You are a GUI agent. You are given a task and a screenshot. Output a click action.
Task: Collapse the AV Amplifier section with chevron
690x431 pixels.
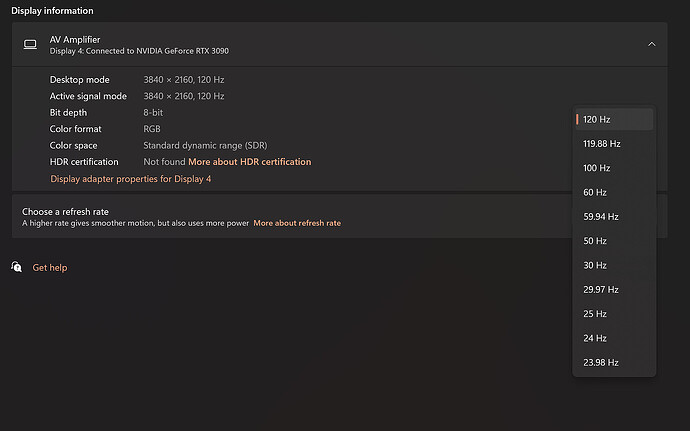(x=651, y=44)
